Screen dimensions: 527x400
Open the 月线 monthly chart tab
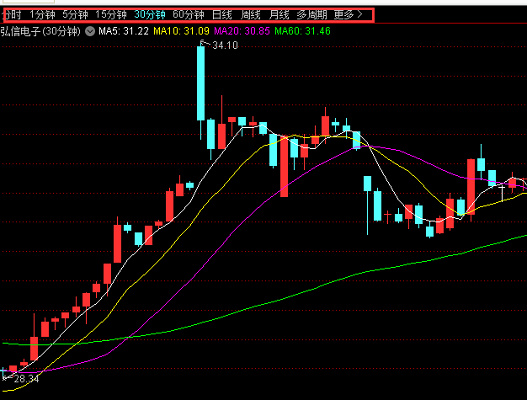click(279, 15)
